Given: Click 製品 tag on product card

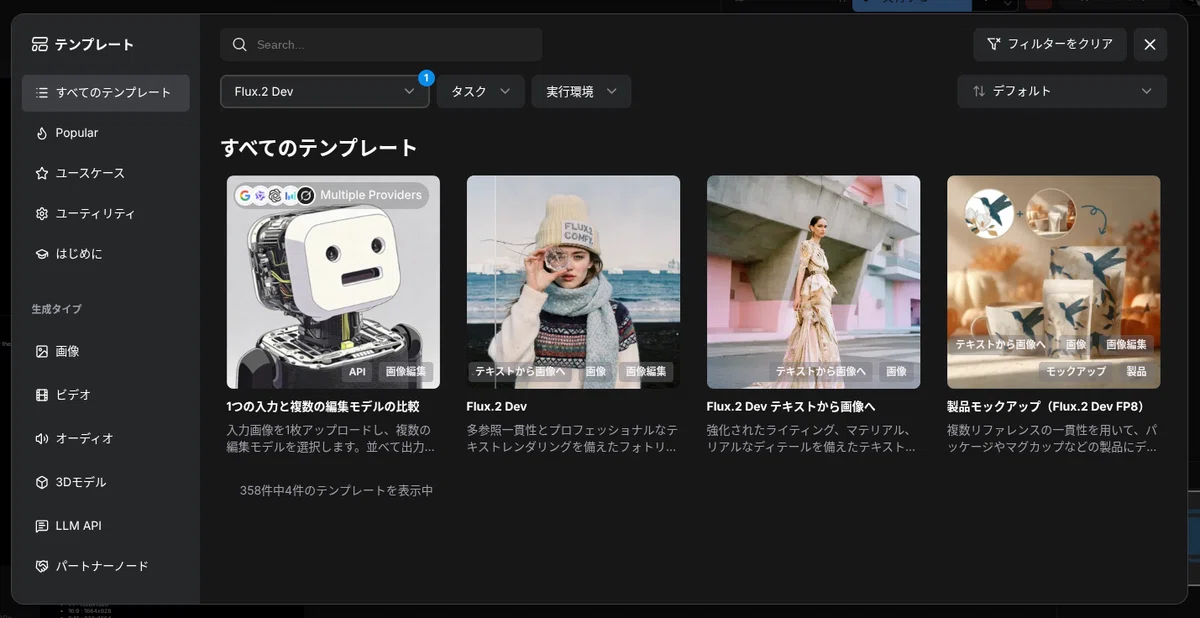Looking at the screenshot, I should coord(1136,371).
